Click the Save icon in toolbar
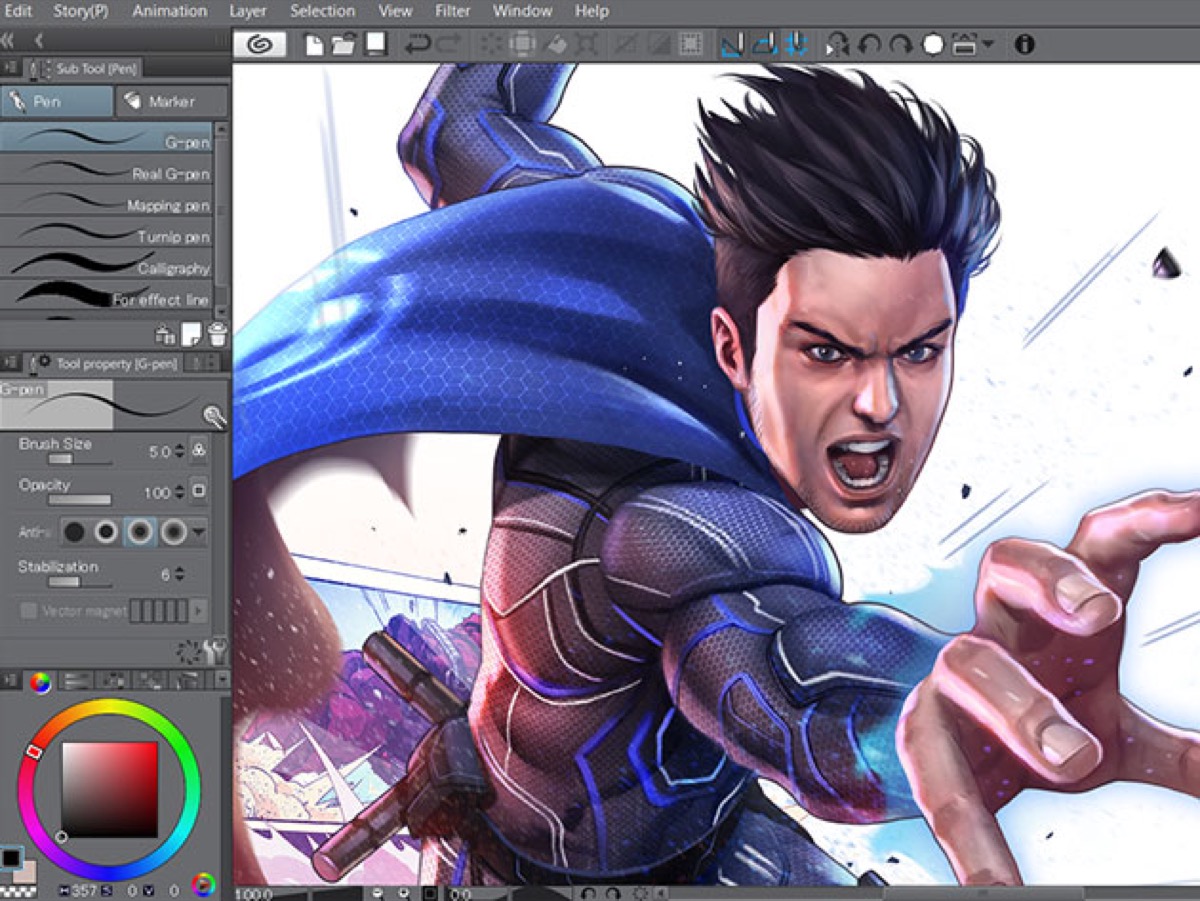The width and height of the screenshot is (1200, 901). (375, 45)
